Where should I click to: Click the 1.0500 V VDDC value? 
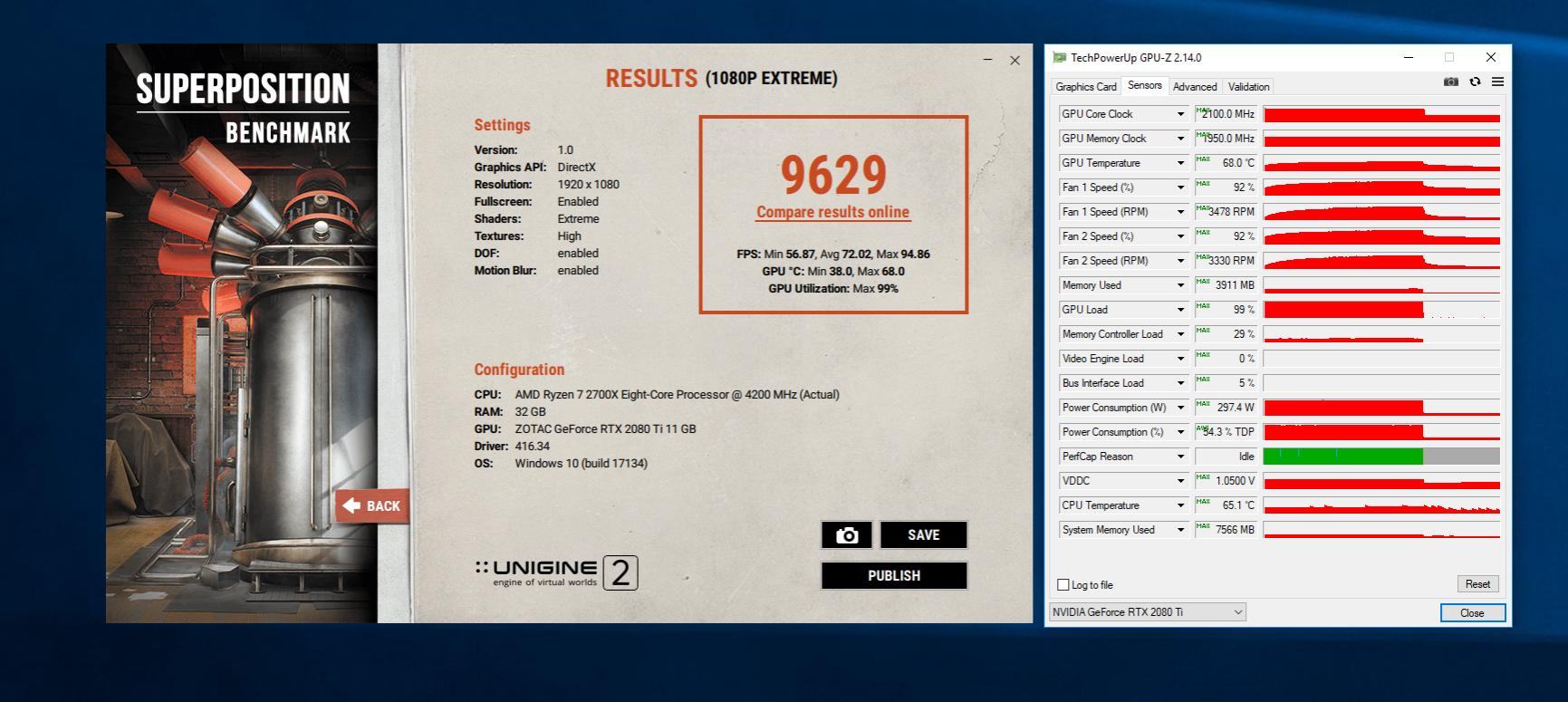(x=1226, y=481)
